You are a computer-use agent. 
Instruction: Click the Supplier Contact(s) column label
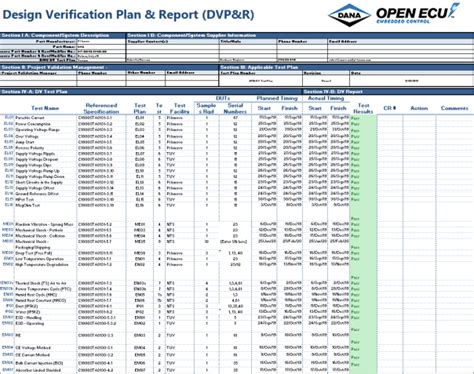click(x=148, y=42)
